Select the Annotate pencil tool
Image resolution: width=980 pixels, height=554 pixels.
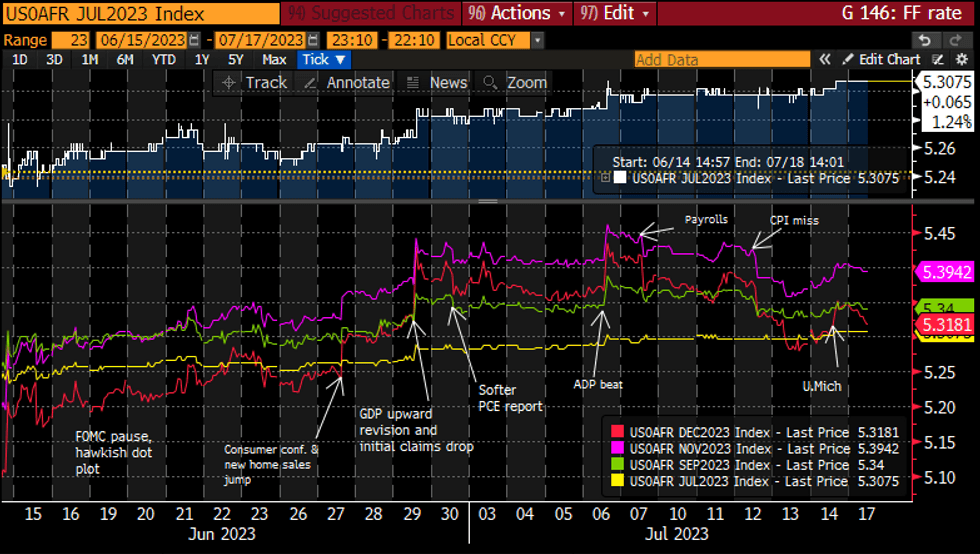click(347, 83)
